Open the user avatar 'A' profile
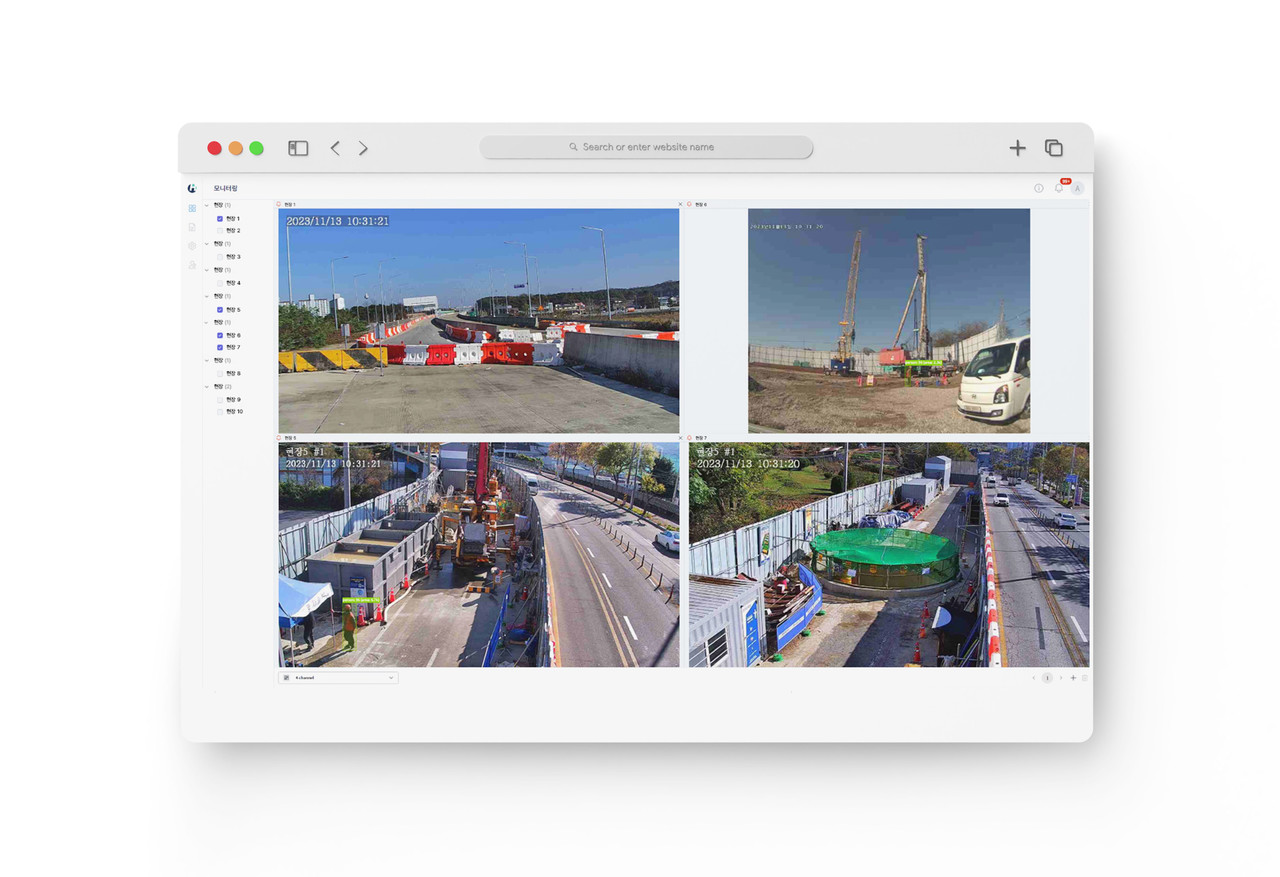This screenshot has width=1280, height=877. [1077, 188]
